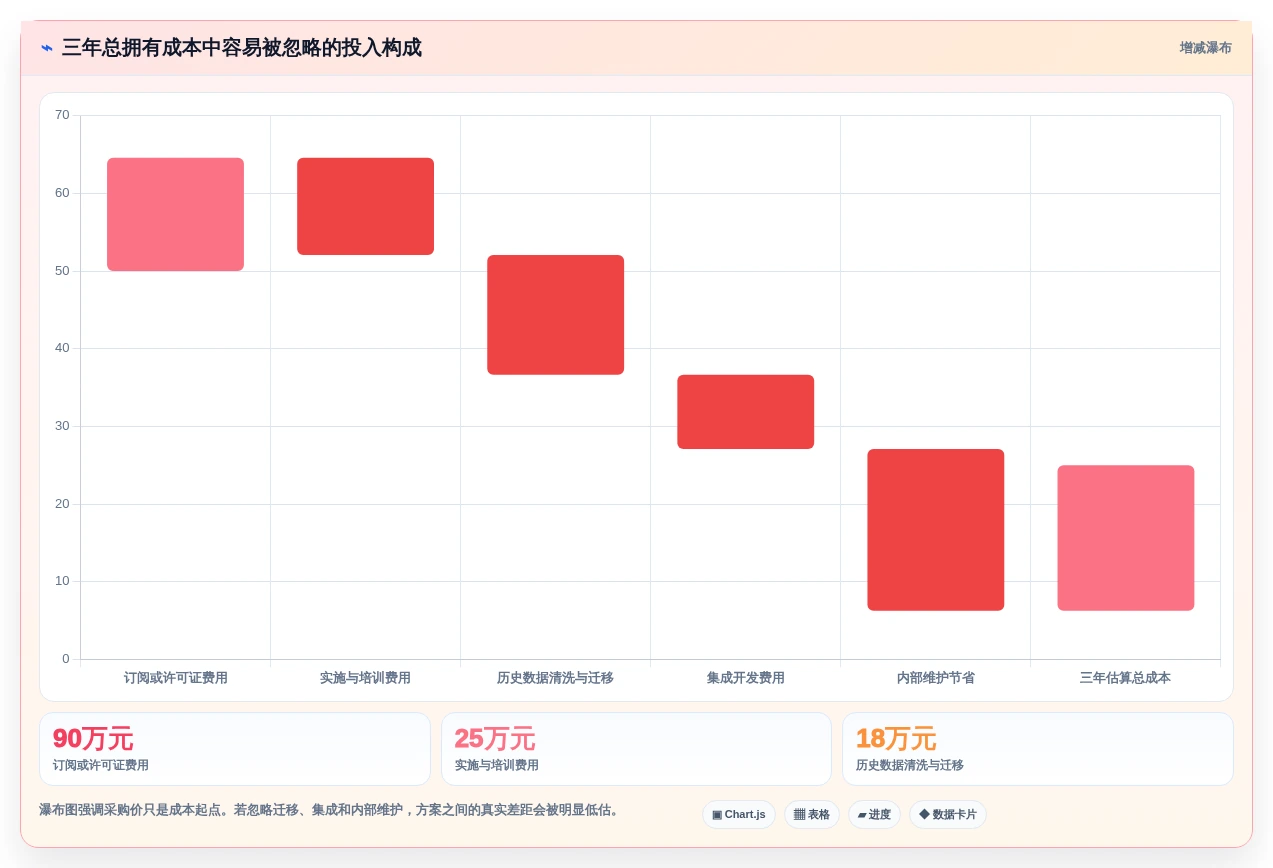Click the y-axis tick value 20
The width and height of the screenshot is (1273, 868).
click(x=62, y=504)
